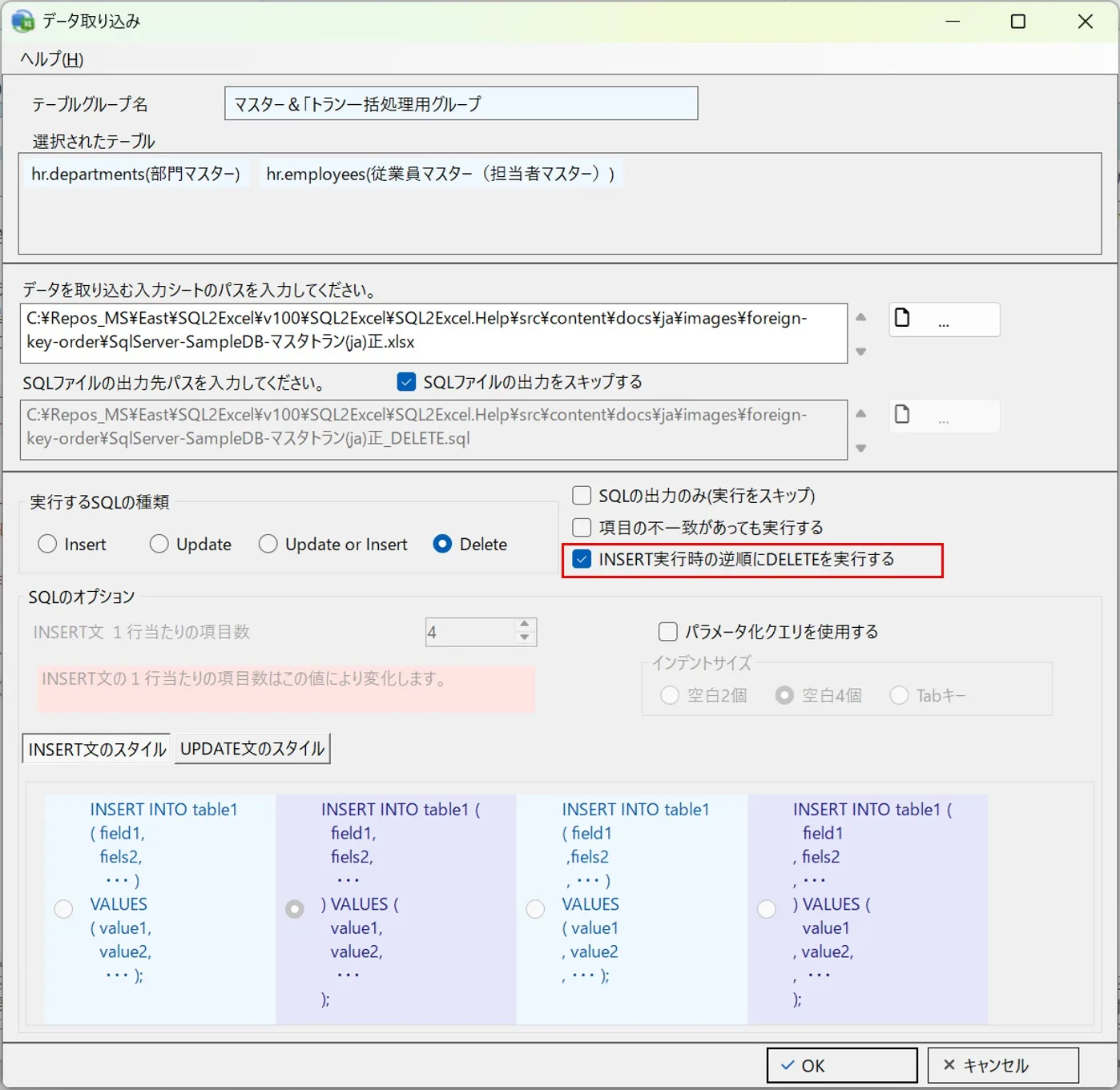Click the up arrow of the SQL output path scrollbar
1120x1090 pixels.
[861, 414]
